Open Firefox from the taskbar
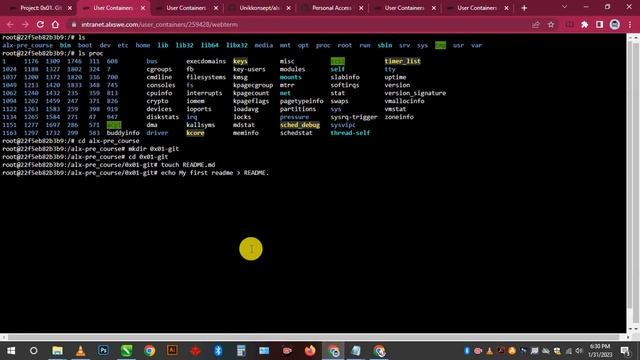The width and height of the screenshot is (640, 360). 310,351
